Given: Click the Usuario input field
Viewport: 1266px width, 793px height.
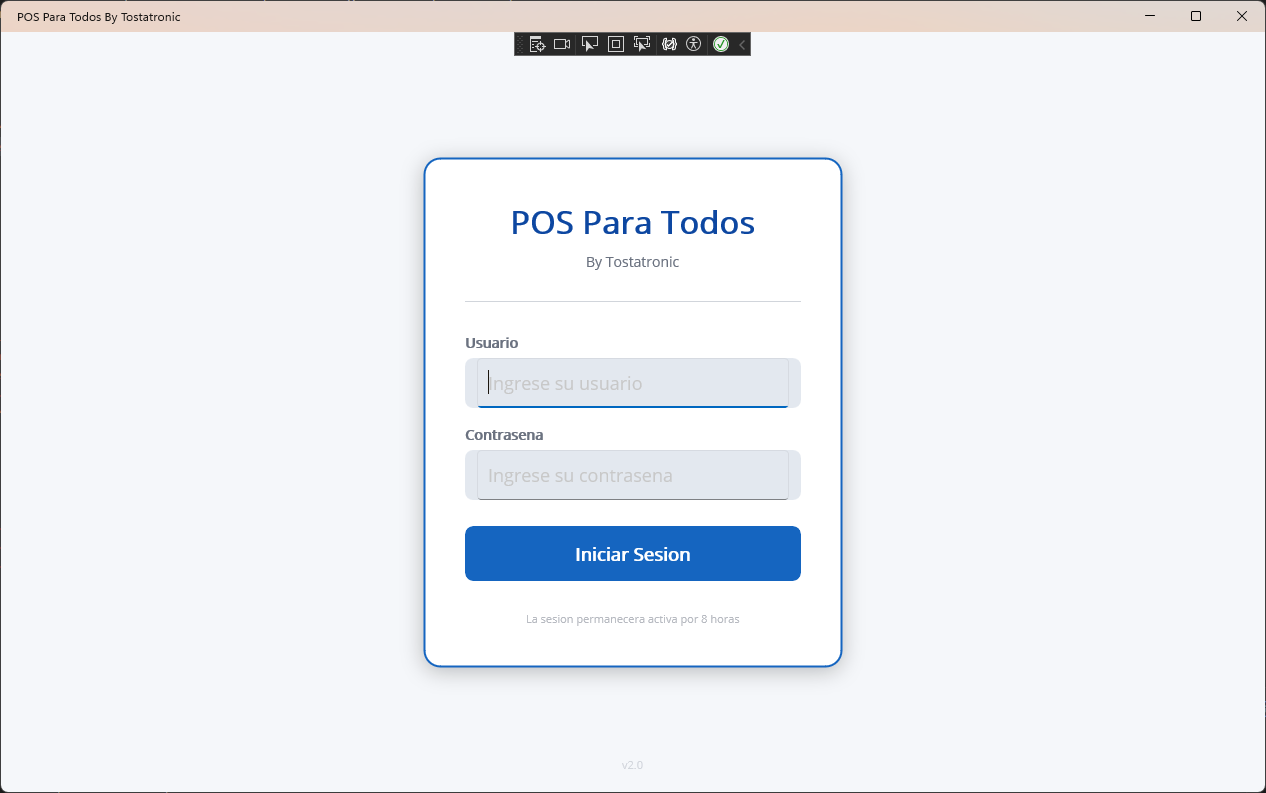Looking at the screenshot, I should pyautogui.click(x=632, y=383).
